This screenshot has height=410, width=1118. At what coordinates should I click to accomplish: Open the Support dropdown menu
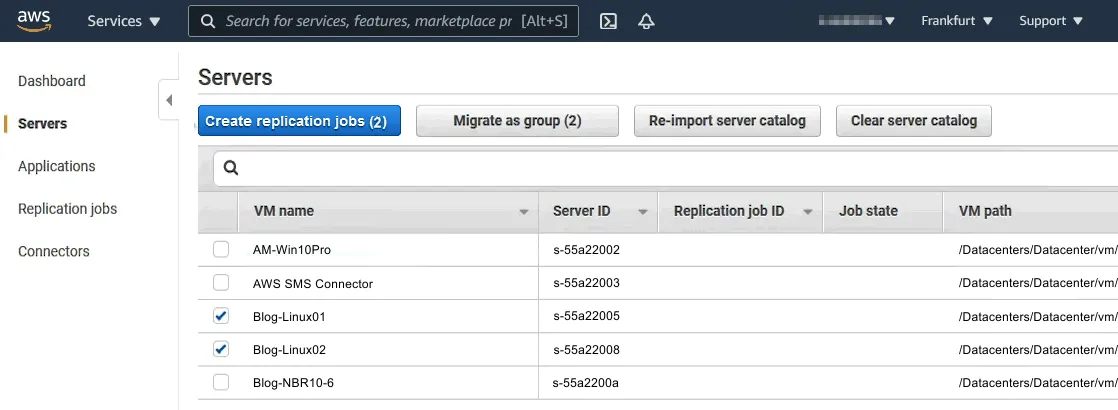point(1050,21)
